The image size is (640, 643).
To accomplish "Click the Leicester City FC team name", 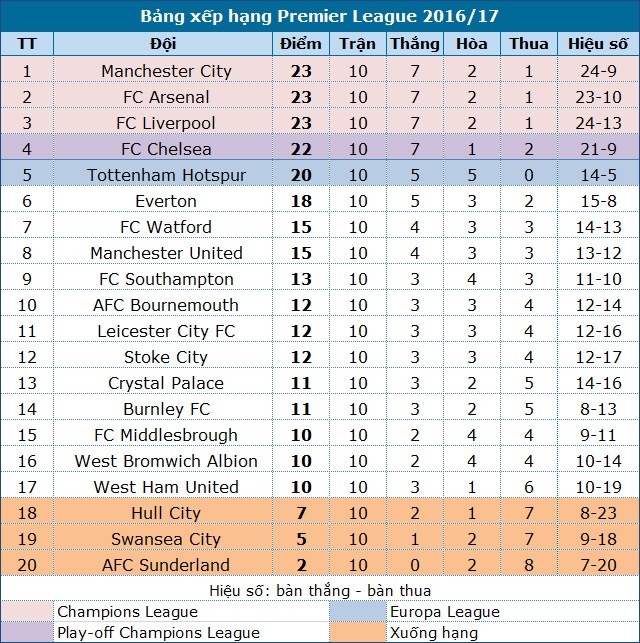I will [166, 331].
